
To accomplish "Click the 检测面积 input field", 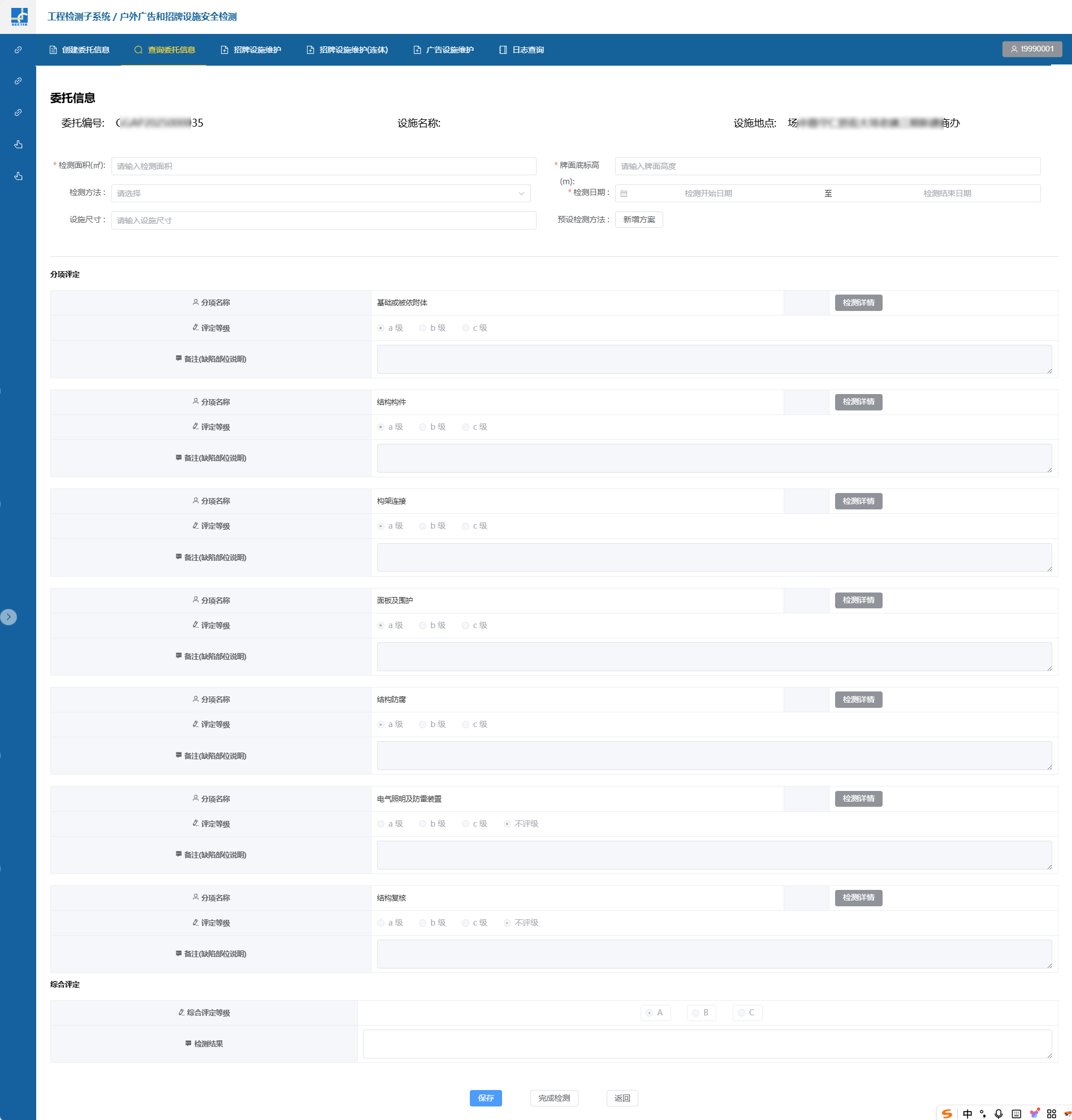I will (x=323, y=166).
